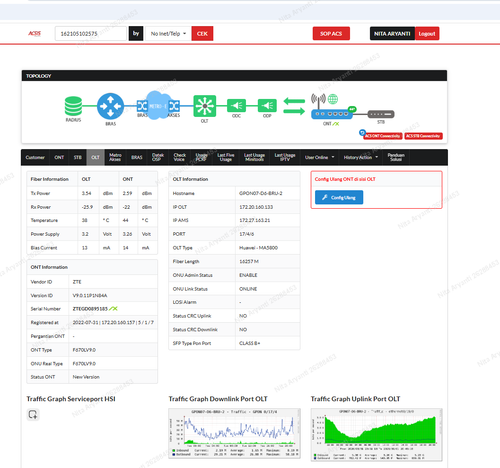Viewport: 500px width, 468px height.
Task: Switch to the STB tab
Action: pyautogui.click(x=78, y=157)
